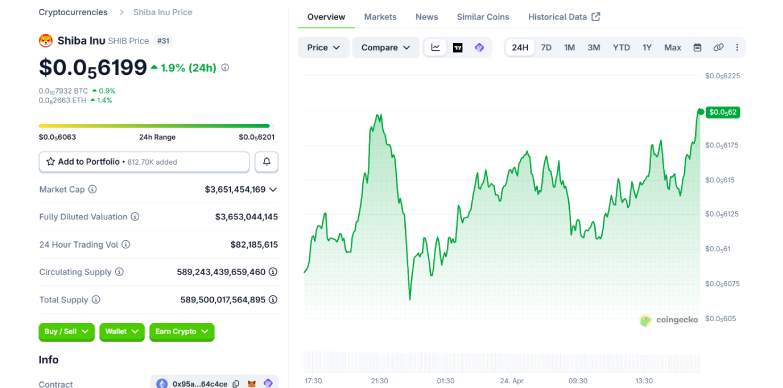
Task: Click the star in Add to Portfolio
Action: (x=50, y=162)
